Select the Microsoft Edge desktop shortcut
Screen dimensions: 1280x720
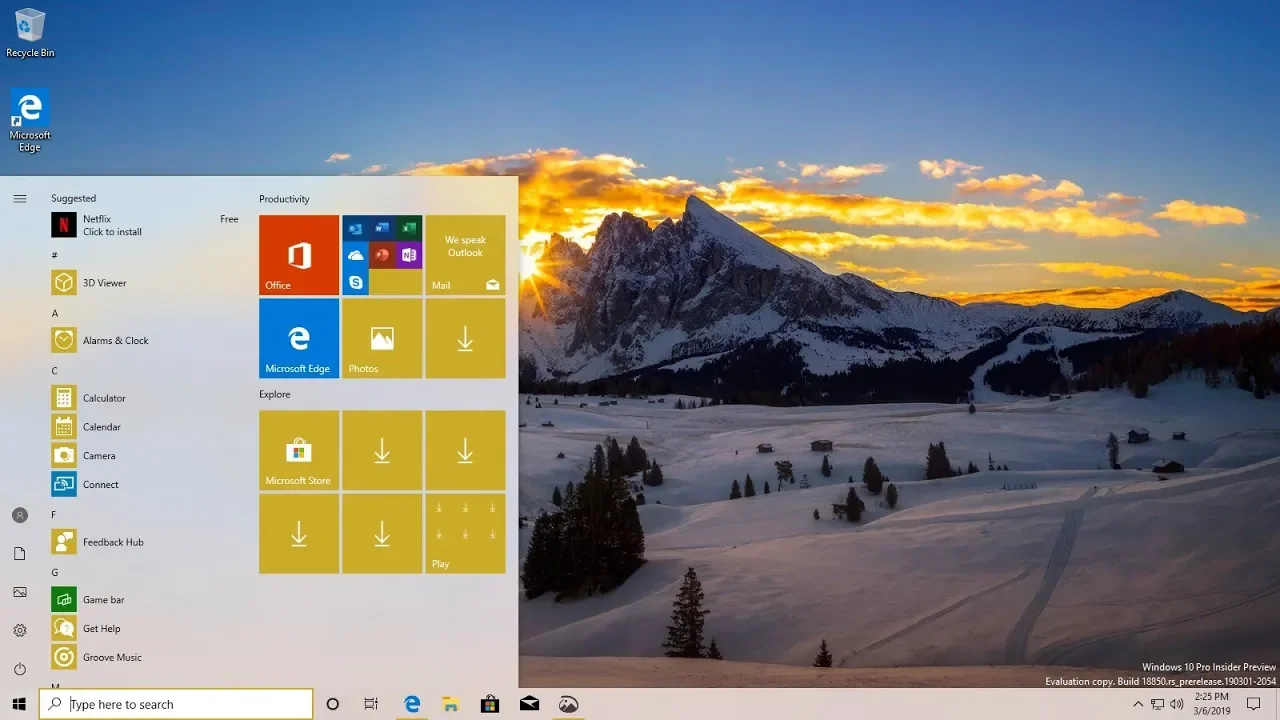point(30,120)
